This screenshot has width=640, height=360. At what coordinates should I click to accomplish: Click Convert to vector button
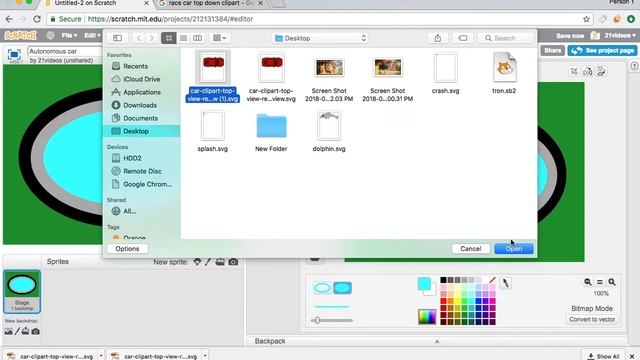click(x=592, y=319)
